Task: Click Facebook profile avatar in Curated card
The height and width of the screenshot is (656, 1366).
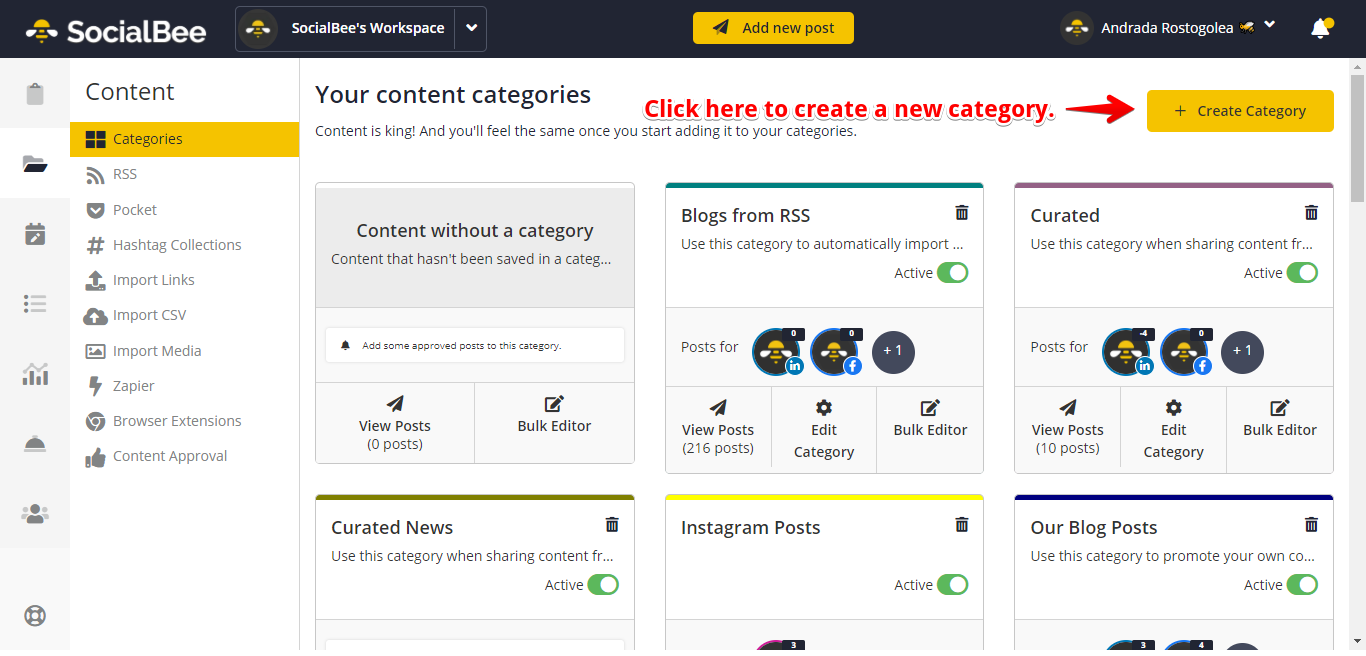Action: click(x=1185, y=352)
